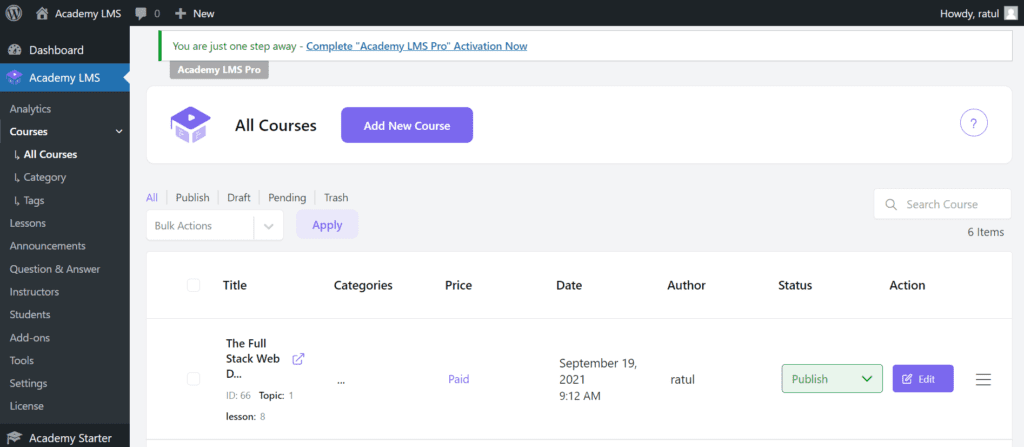Click the Author column header
This screenshot has height=447, width=1024.
coord(686,286)
